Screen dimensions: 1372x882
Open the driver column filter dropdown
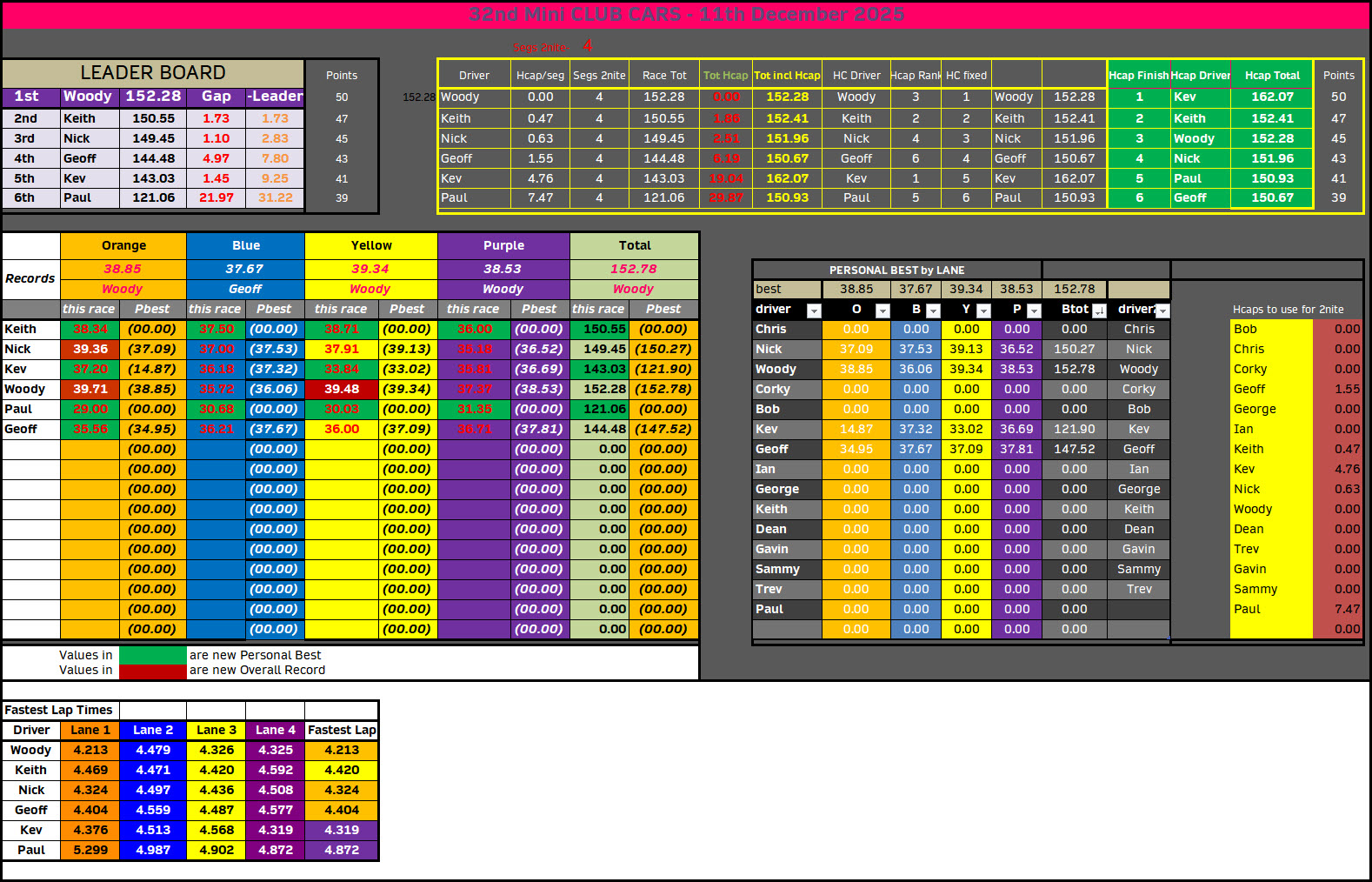pos(814,311)
